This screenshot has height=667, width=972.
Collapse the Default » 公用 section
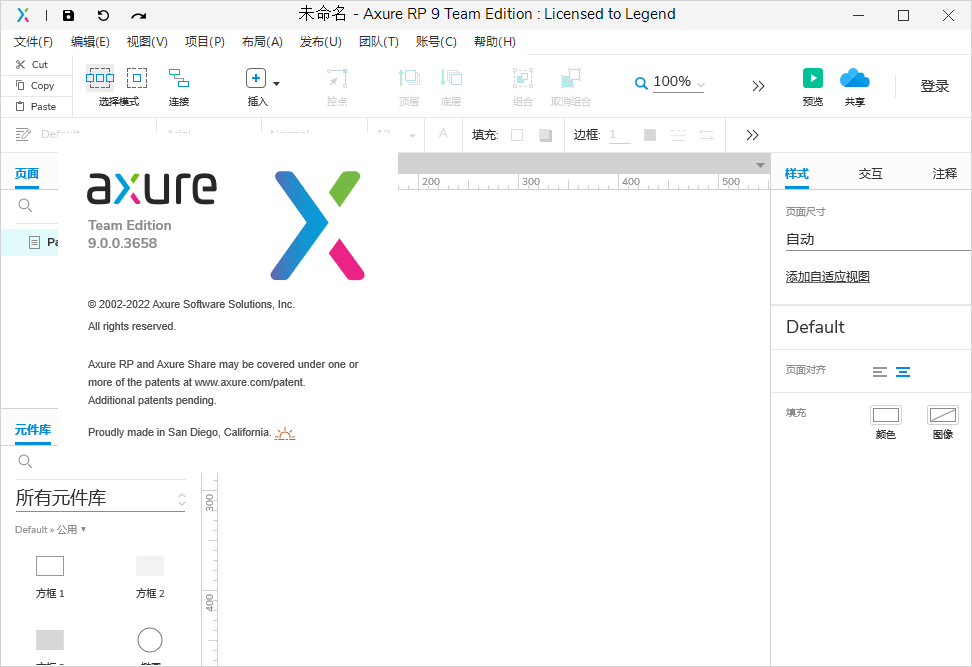[x=51, y=529]
